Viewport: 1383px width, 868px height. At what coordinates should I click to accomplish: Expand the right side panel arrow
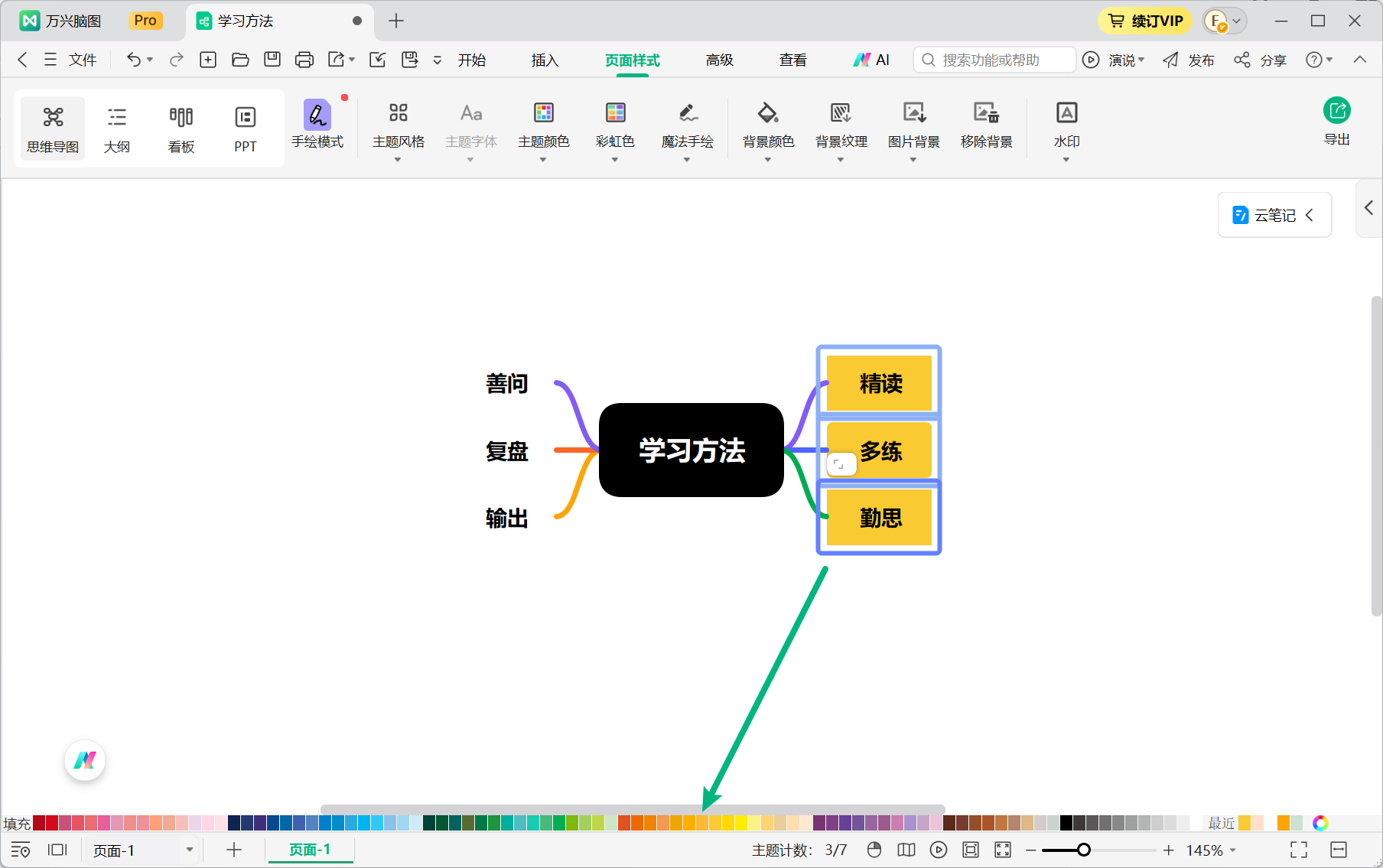1368,208
